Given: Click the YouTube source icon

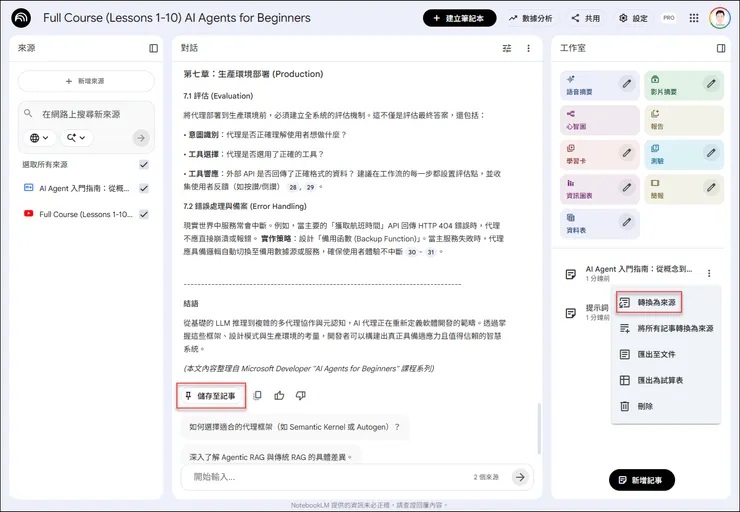Looking at the screenshot, I should click(28, 214).
